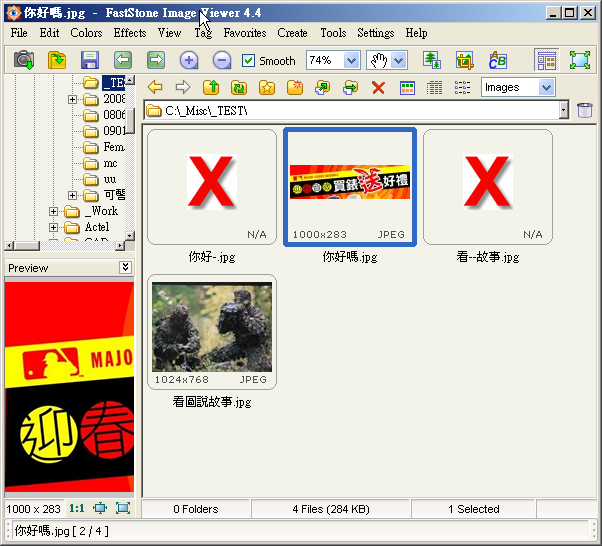Expand the Actel folder tree node
Screen dimensions: 602x546
click(53, 227)
